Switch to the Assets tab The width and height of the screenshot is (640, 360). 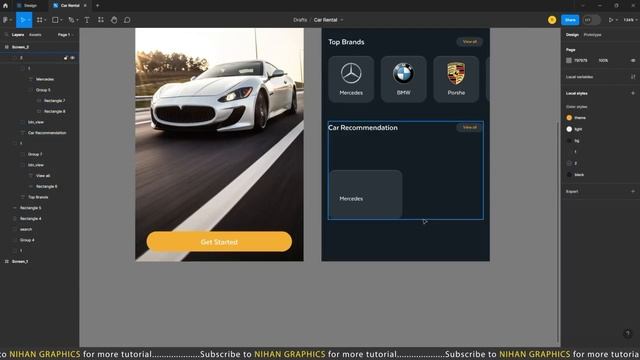(35, 35)
